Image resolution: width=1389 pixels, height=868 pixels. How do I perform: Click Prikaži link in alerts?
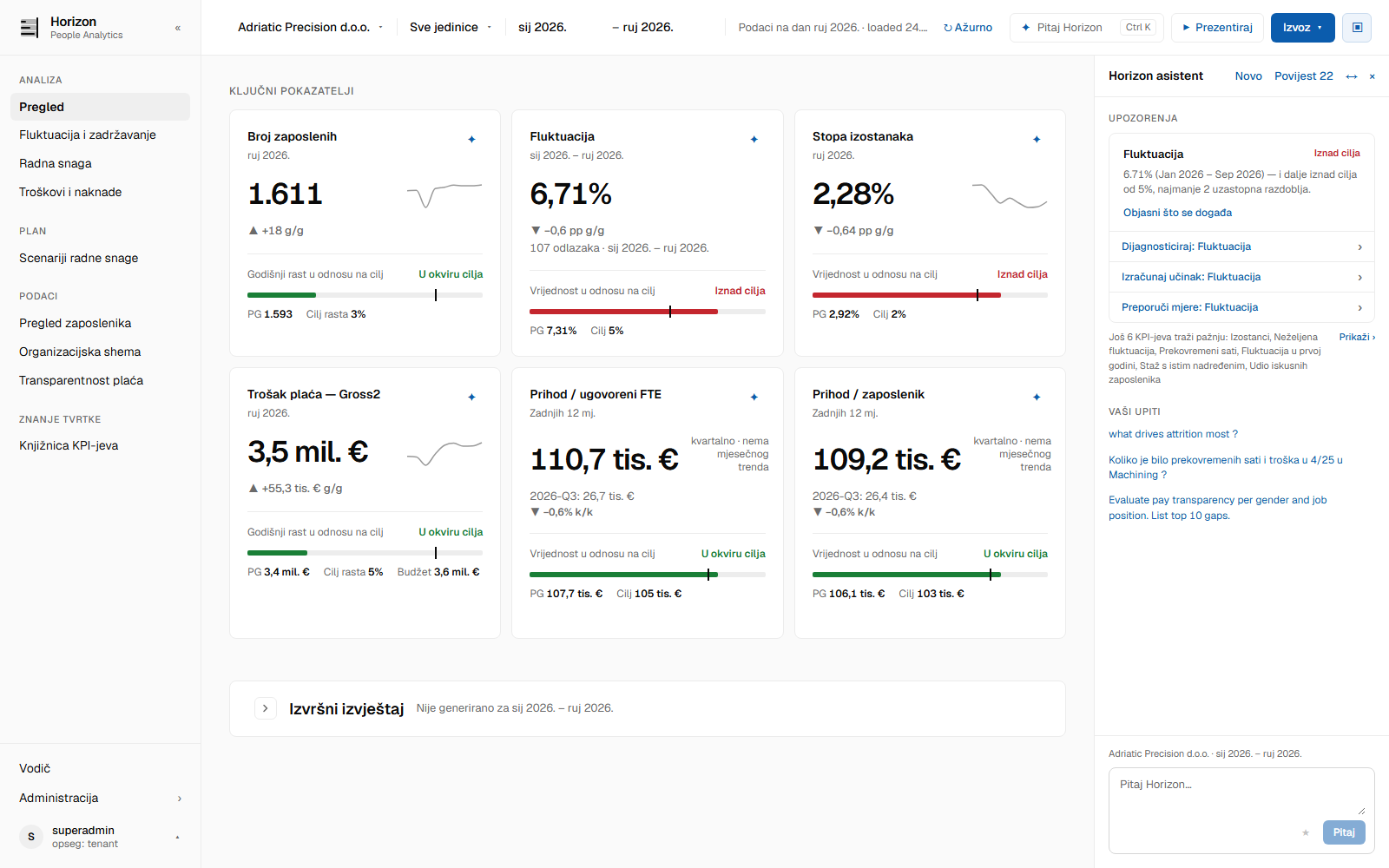click(x=1357, y=337)
